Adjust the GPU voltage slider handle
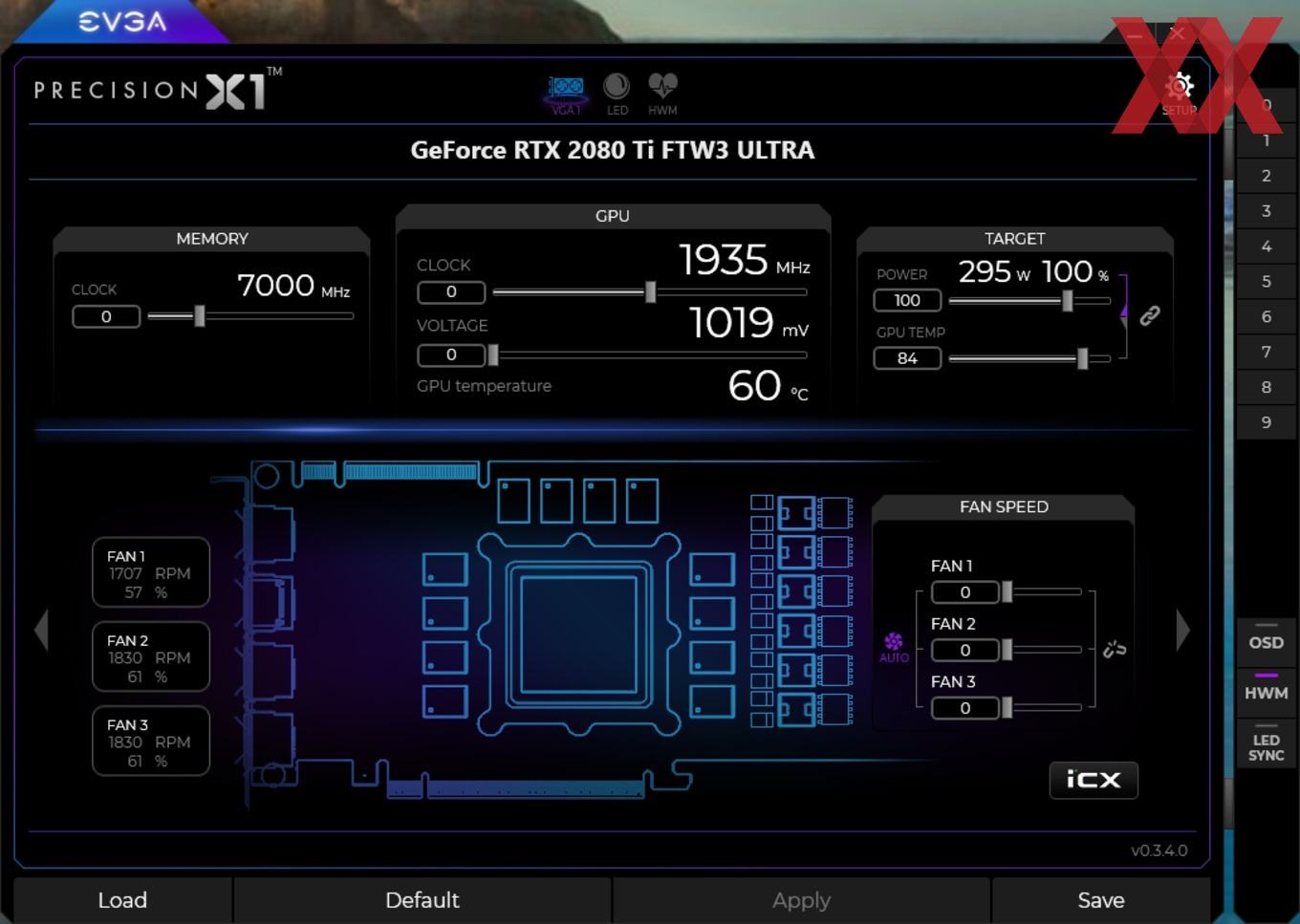Viewport: 1300px width, 924px height. pos(493,355)
